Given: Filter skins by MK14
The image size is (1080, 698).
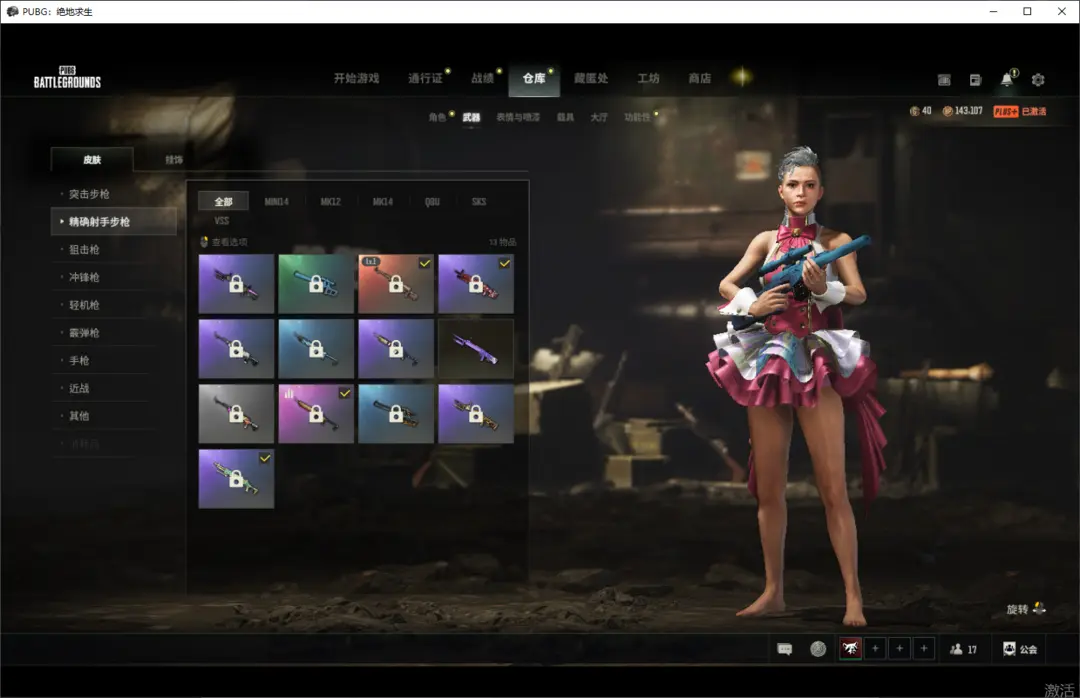Looking at the screenshot, I should [383, 202].
